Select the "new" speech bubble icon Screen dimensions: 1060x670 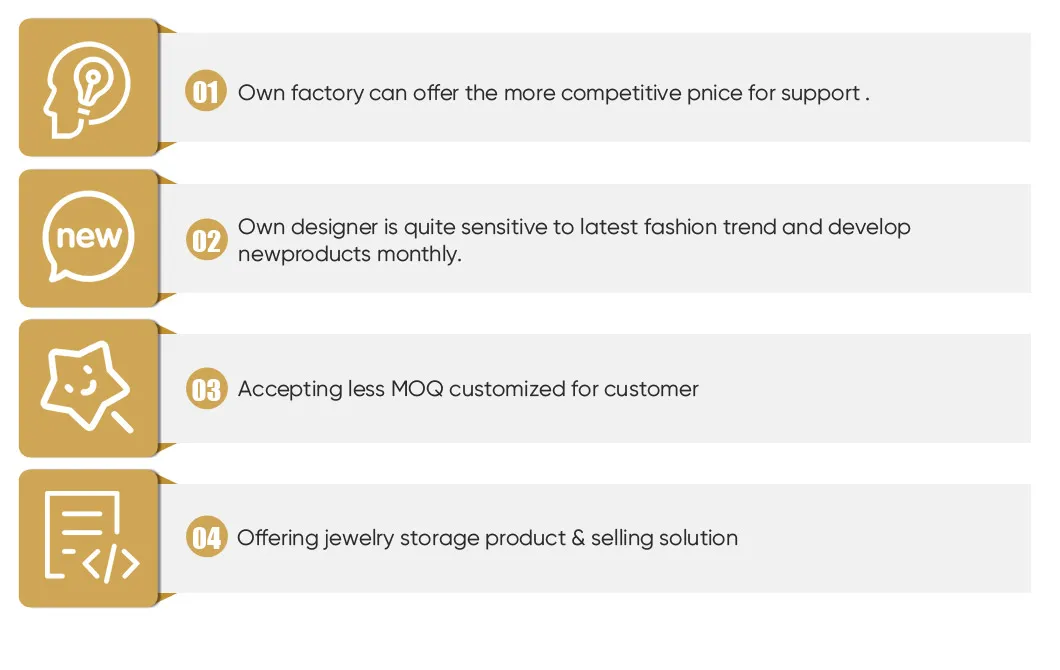(88, 238)
